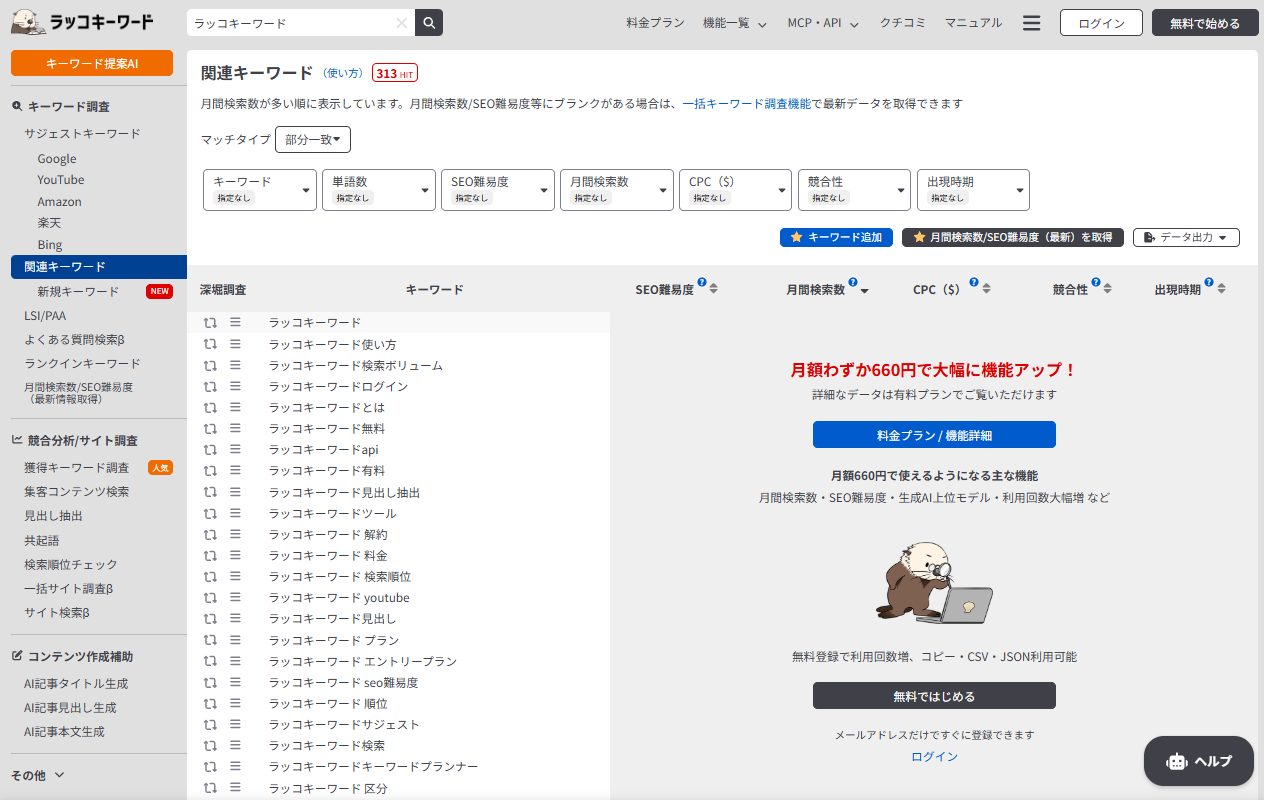1264x800 pixels.
Task: Click deep-dive icon for ラッコキーワード検索ボリューム
Action: pyautogui.click(x=210, y=365)
